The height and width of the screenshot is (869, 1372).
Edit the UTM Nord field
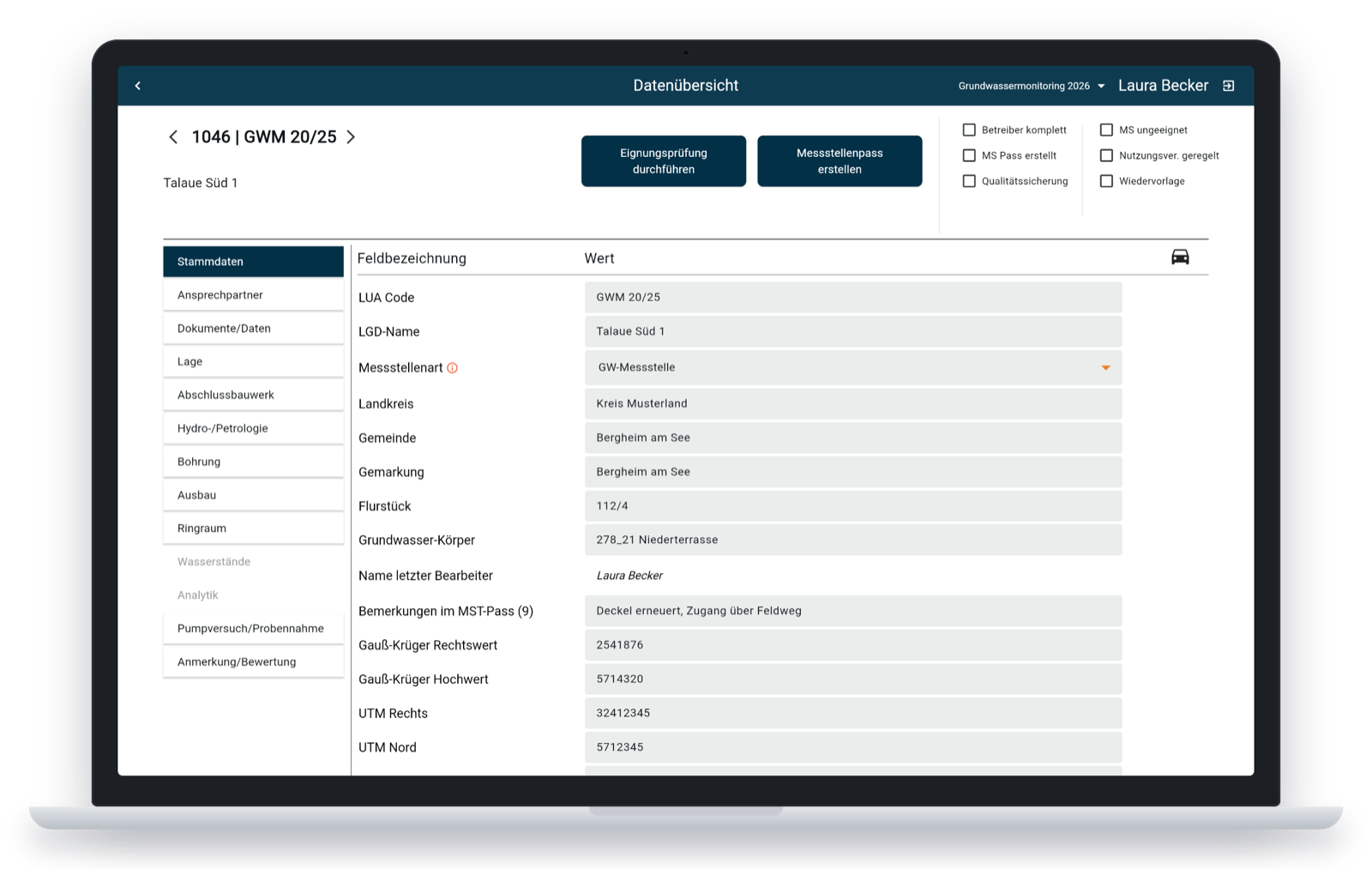point(853,747)
